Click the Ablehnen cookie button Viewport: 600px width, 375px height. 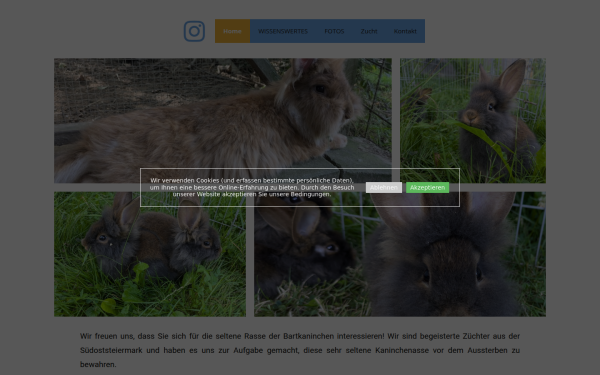click(384, 188)
